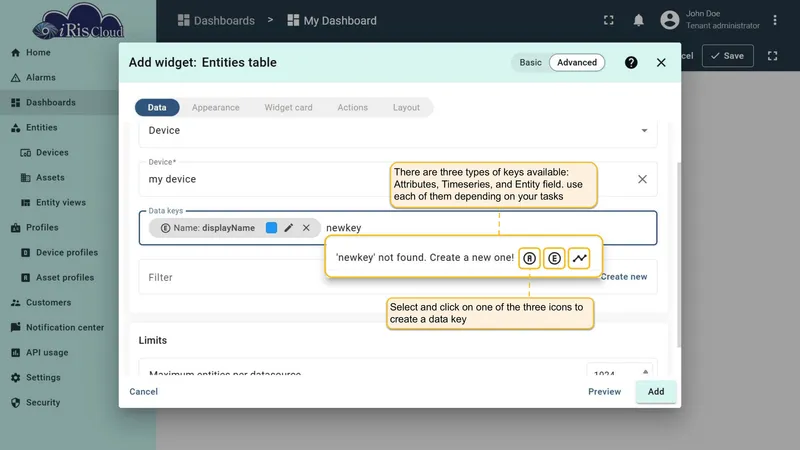Click the Dashboards breadcrumb icon

183,20
